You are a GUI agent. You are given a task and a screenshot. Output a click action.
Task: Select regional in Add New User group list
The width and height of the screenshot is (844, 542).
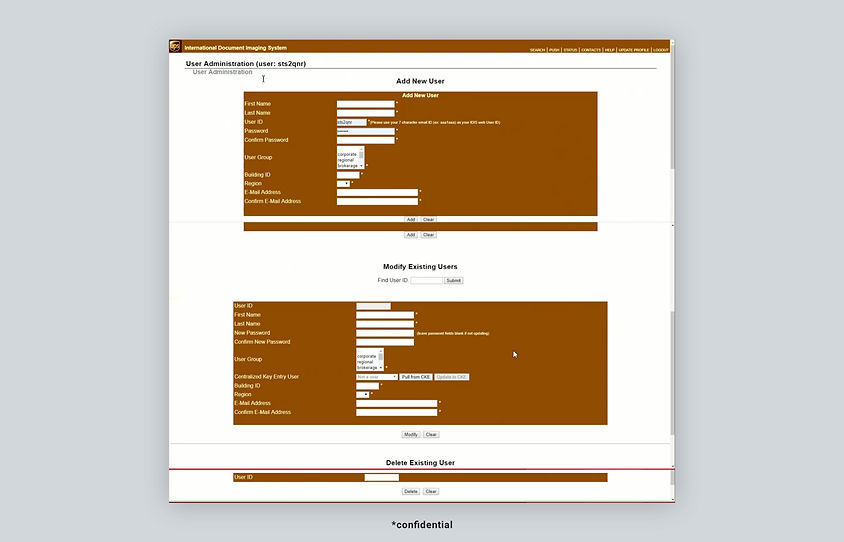346,160
